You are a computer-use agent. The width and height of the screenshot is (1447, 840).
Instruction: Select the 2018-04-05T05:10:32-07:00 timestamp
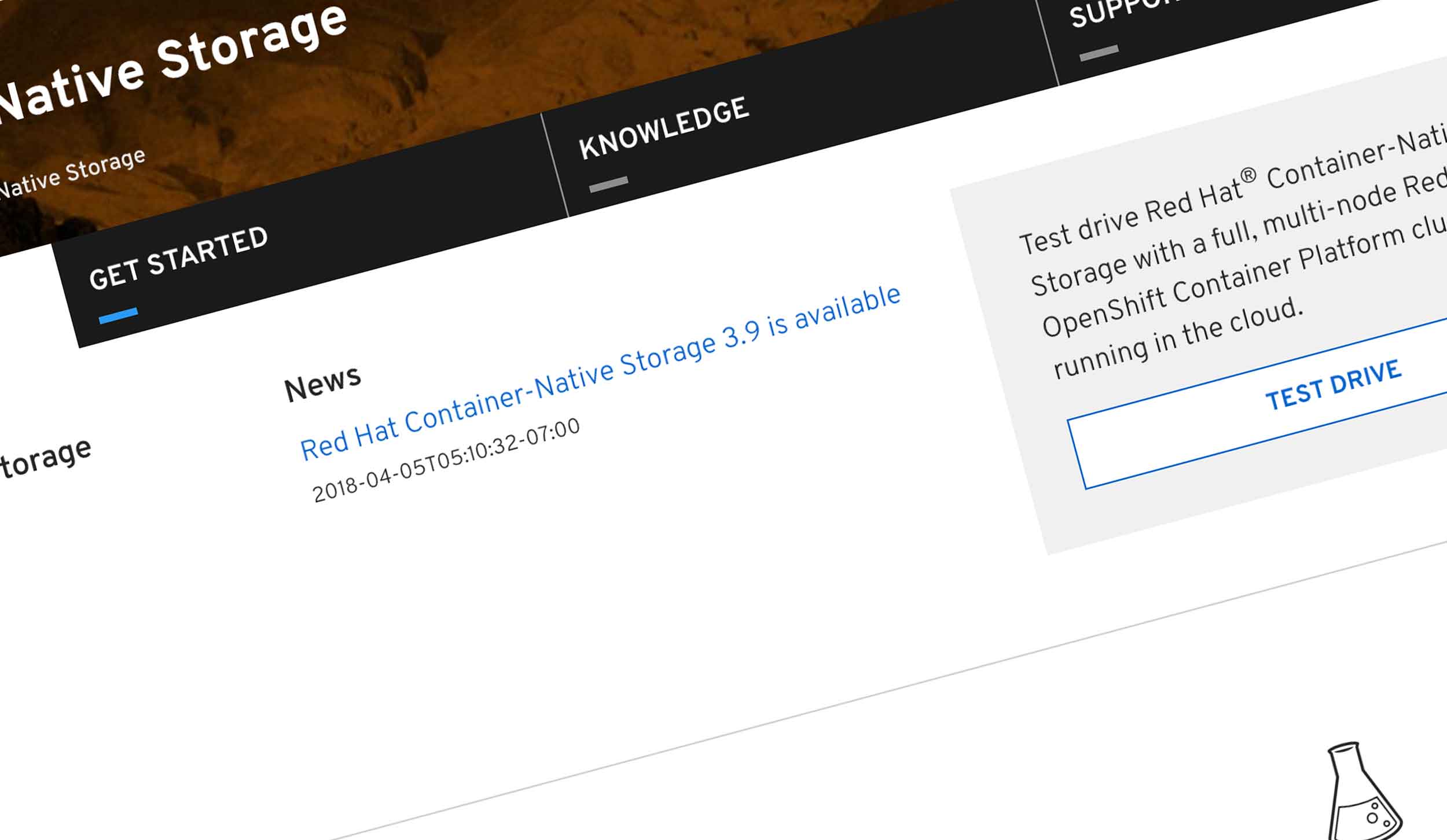pyautogui.click(x=446, y=460)
